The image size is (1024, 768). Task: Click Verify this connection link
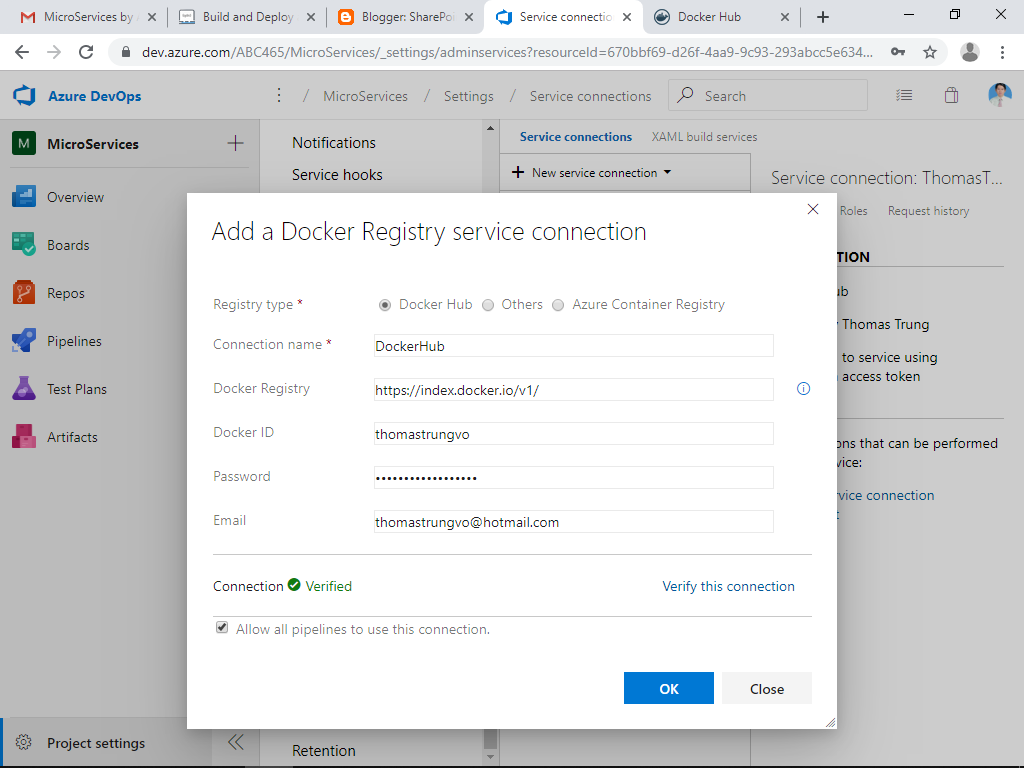pos(728,586)
